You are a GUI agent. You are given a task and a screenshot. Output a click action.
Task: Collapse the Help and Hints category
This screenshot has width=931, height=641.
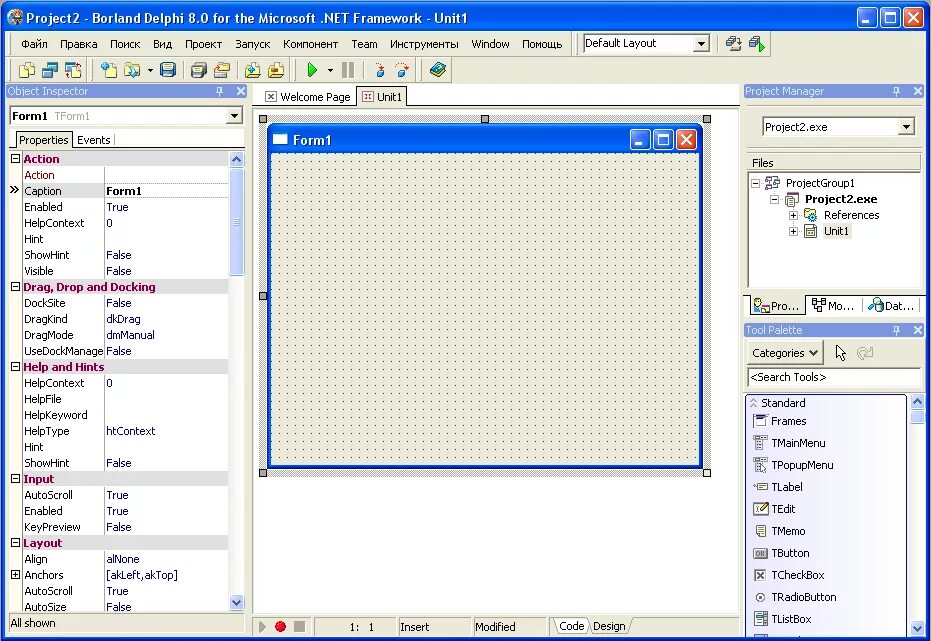tap(15, 367)
